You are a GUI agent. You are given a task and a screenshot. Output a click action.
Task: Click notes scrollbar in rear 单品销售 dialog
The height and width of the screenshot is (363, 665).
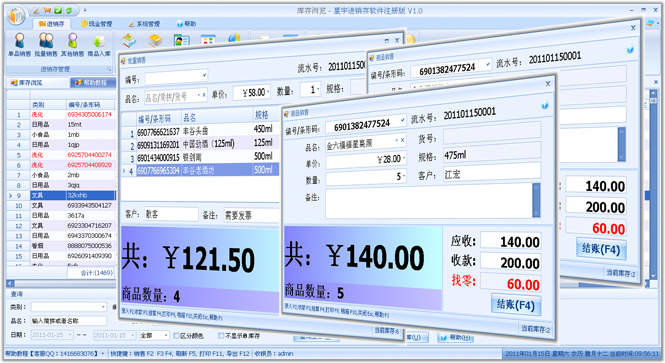point(621,144)
